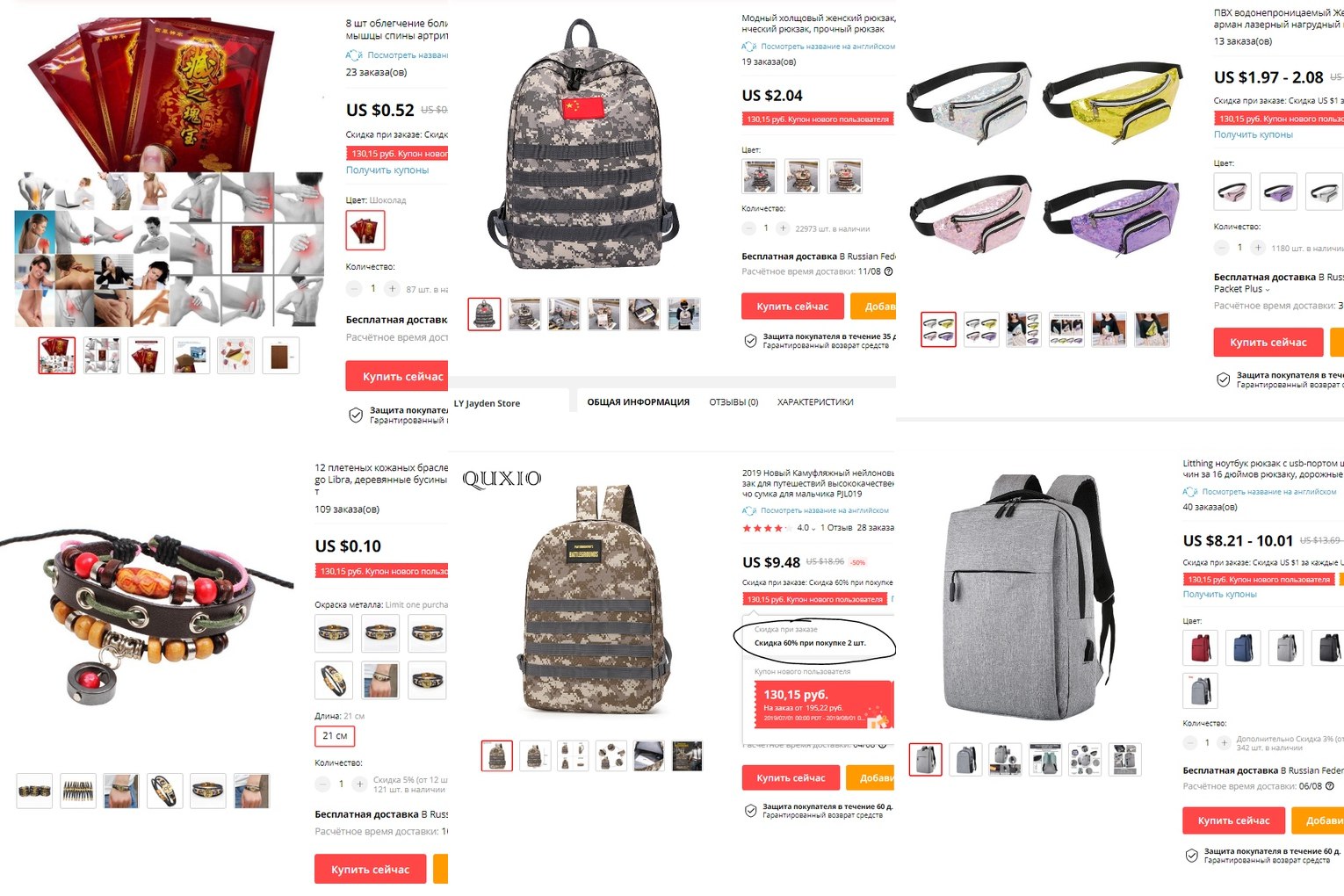Increase the quantity of the waist bag product

(1258, 248)
